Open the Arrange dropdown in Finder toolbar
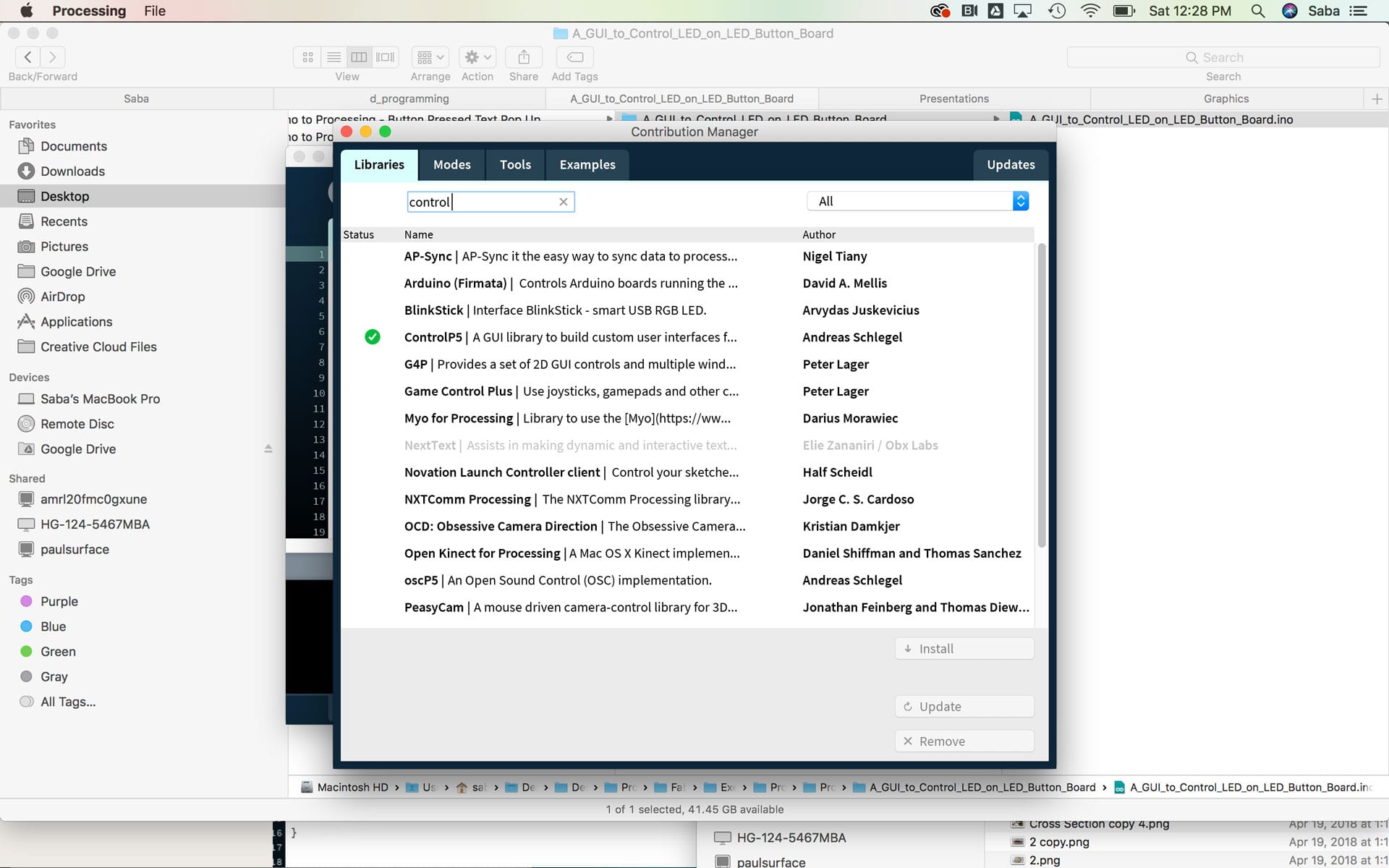 click(430, 57)
